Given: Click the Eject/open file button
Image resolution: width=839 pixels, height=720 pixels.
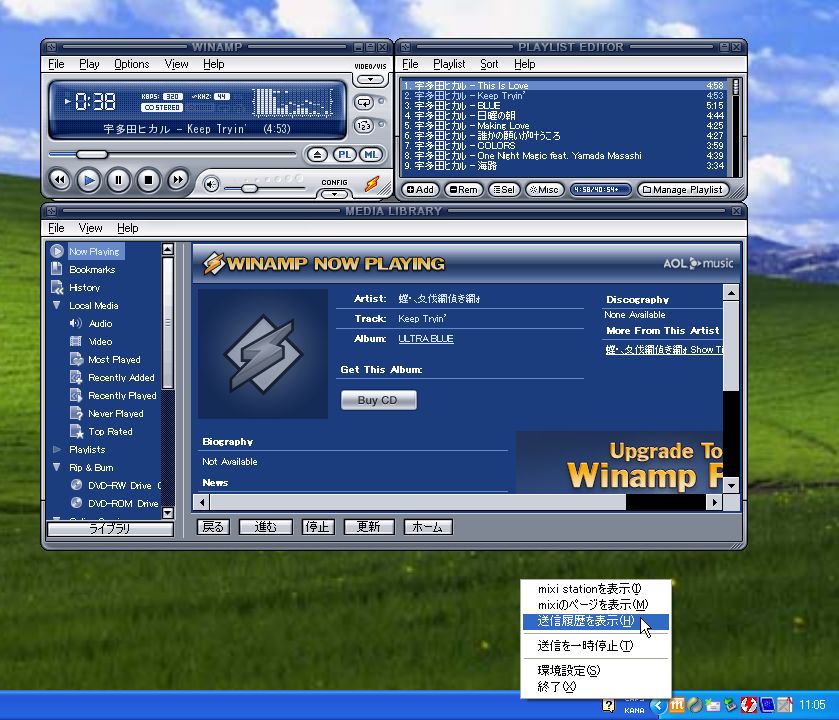Looking at the screenshot, I should point(317,155).
